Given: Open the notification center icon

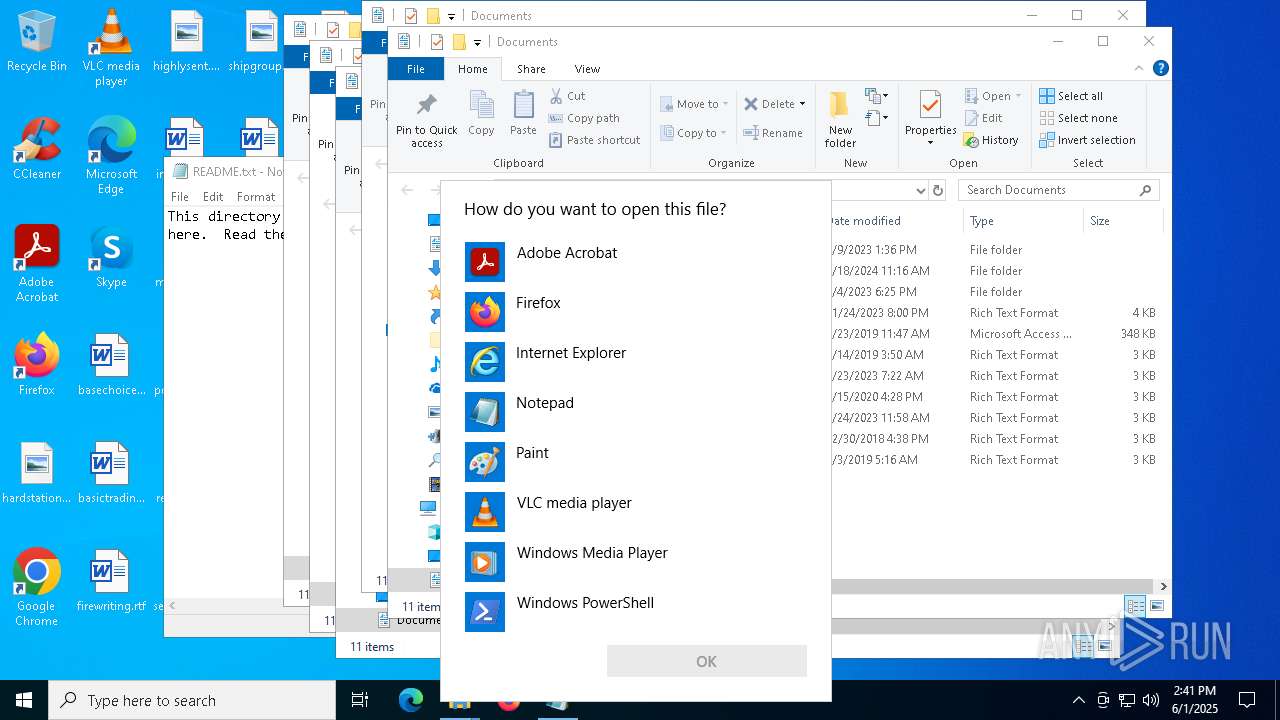Looking at the screenshot, I should click(1247, 700).
